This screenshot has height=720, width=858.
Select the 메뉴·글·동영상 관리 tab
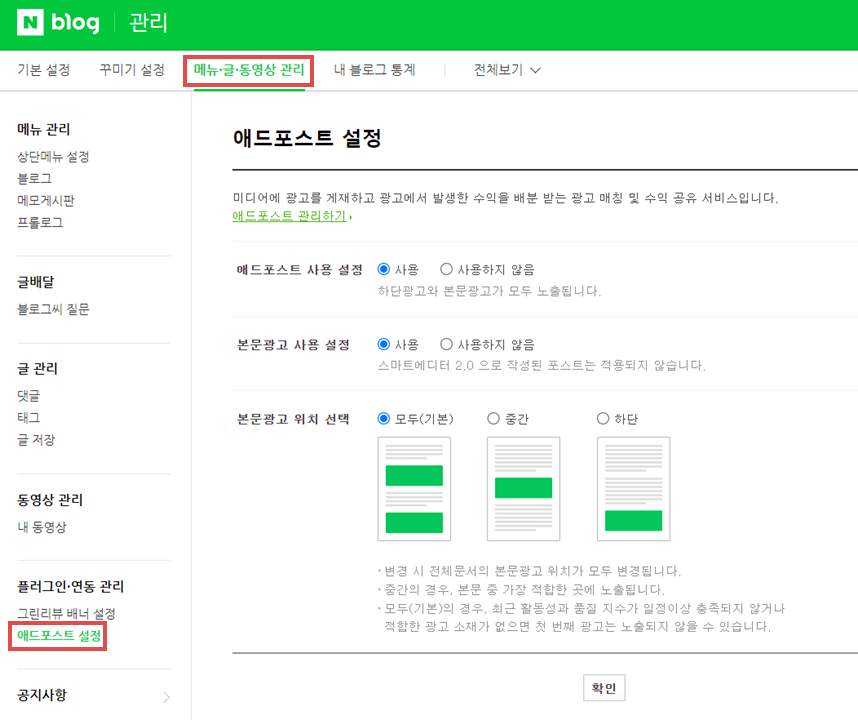click(249, 70)
